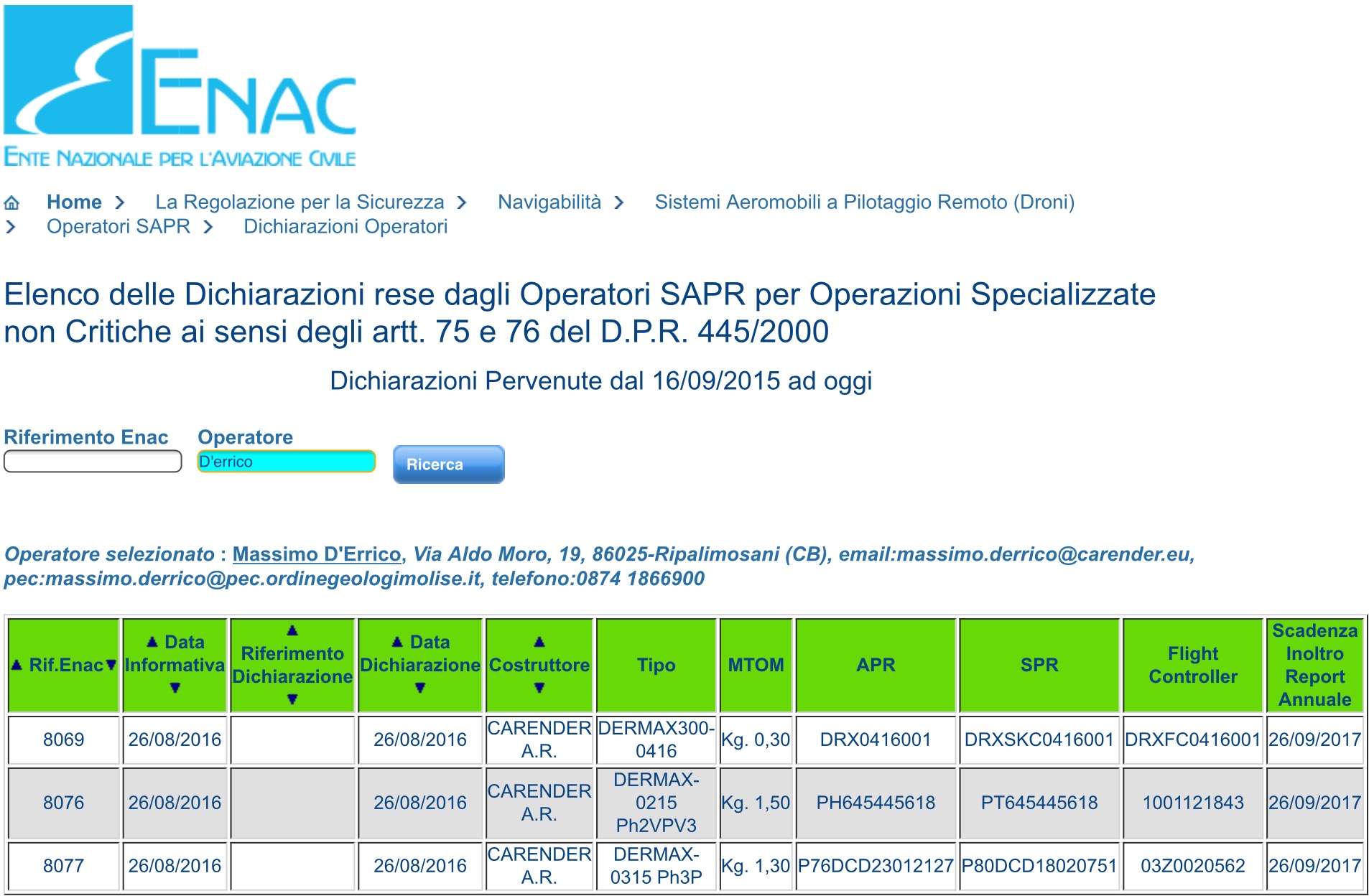This screenshot has width=1369, height=896.
Task: Click Flight Controller value 03Z0020562
Action: click(x=1193, y=866)
